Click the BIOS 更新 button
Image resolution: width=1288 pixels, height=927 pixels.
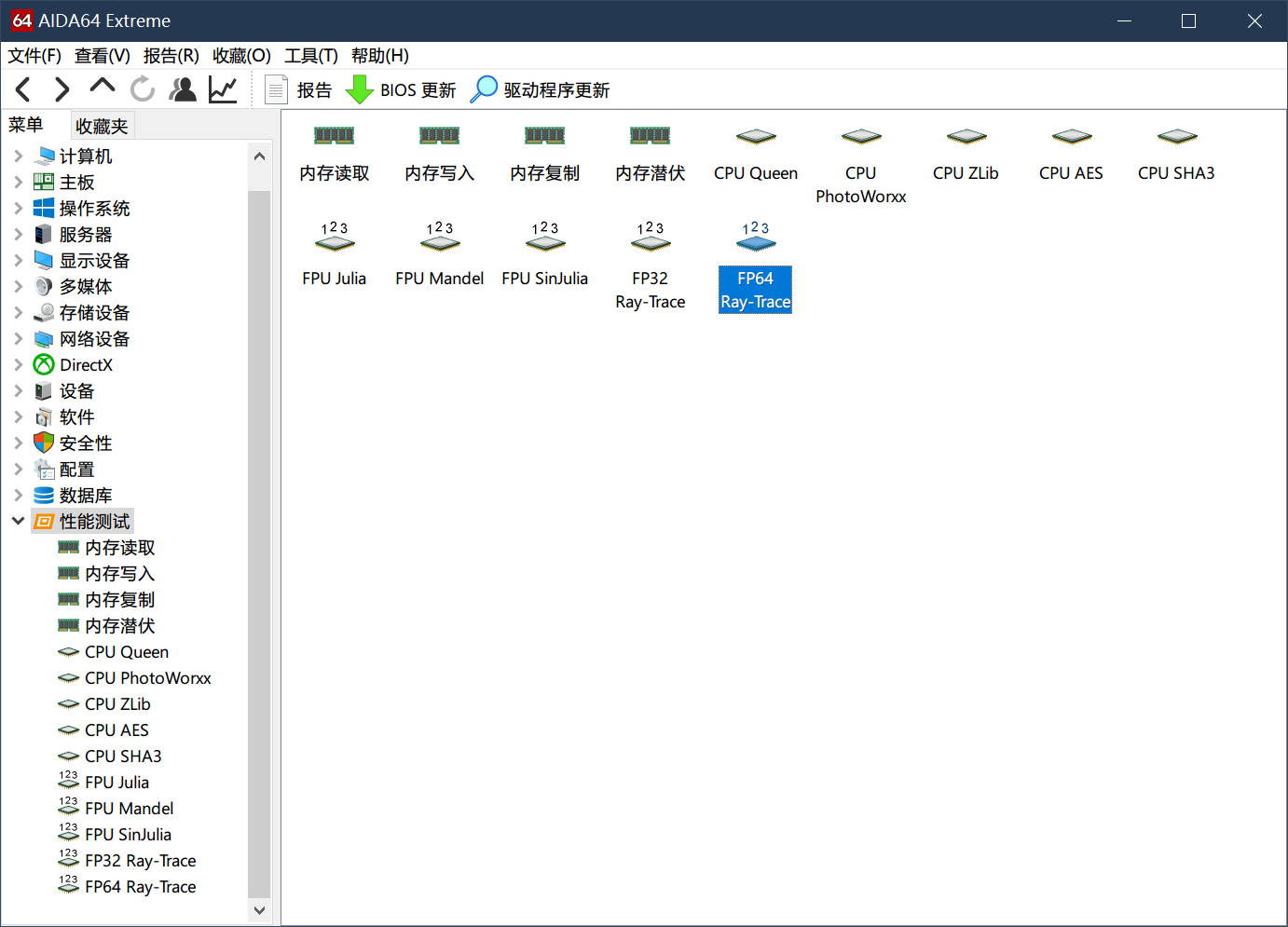point(401,89)
